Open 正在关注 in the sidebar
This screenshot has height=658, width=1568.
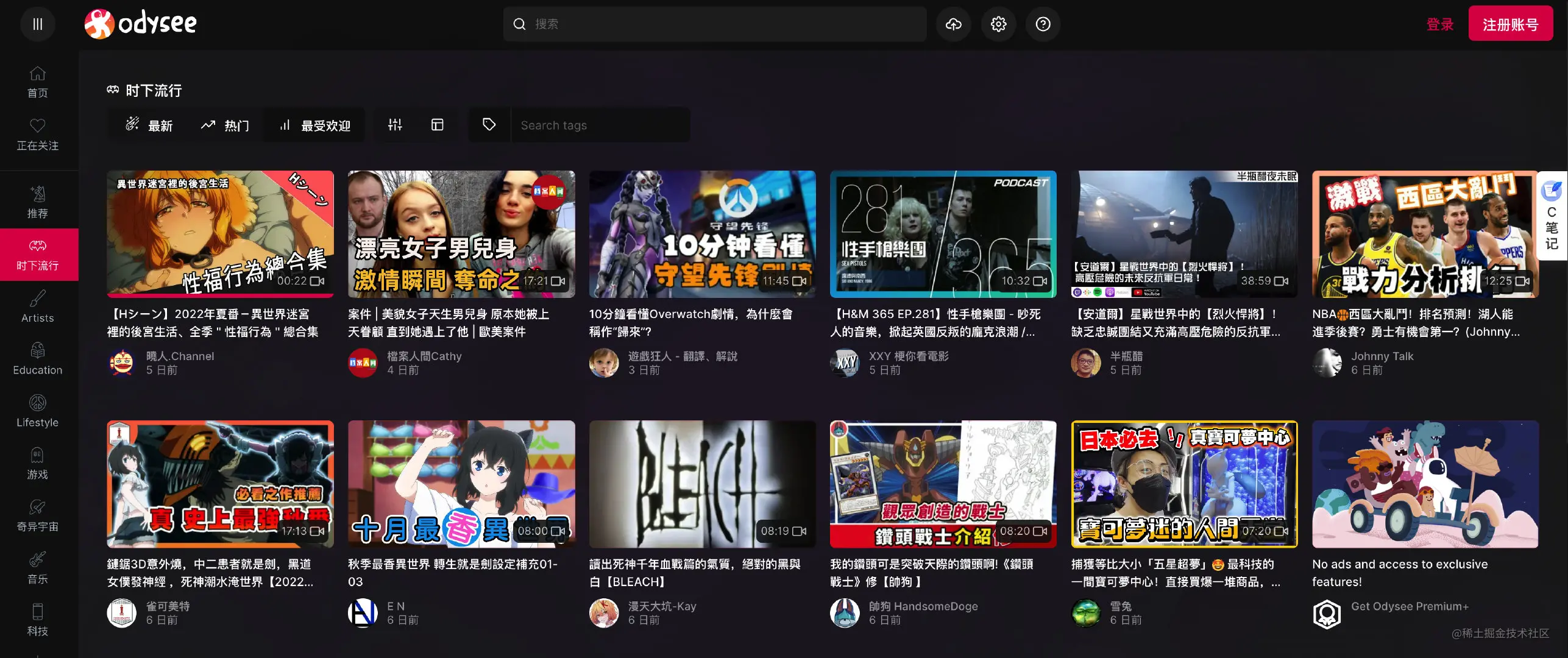click(38, 135)
